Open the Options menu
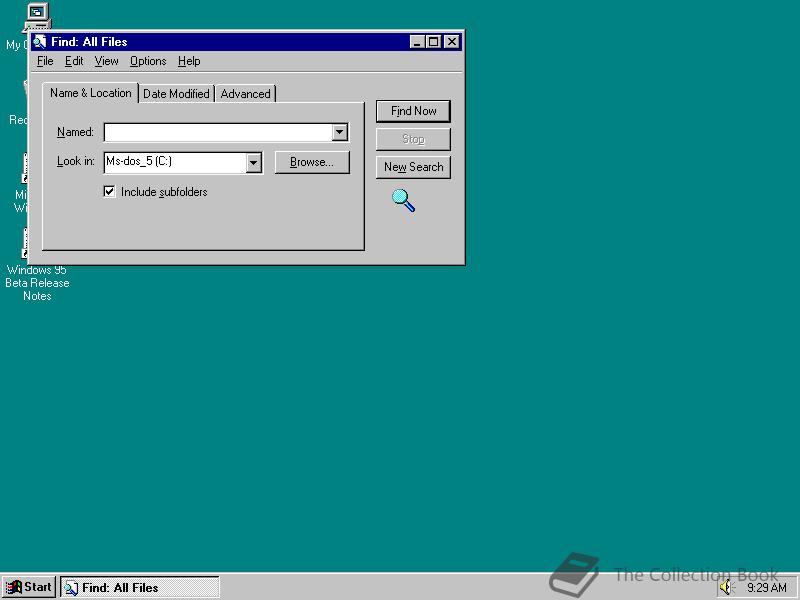The height and width of the screenshot is (600, 800). [x=148, y=61]
